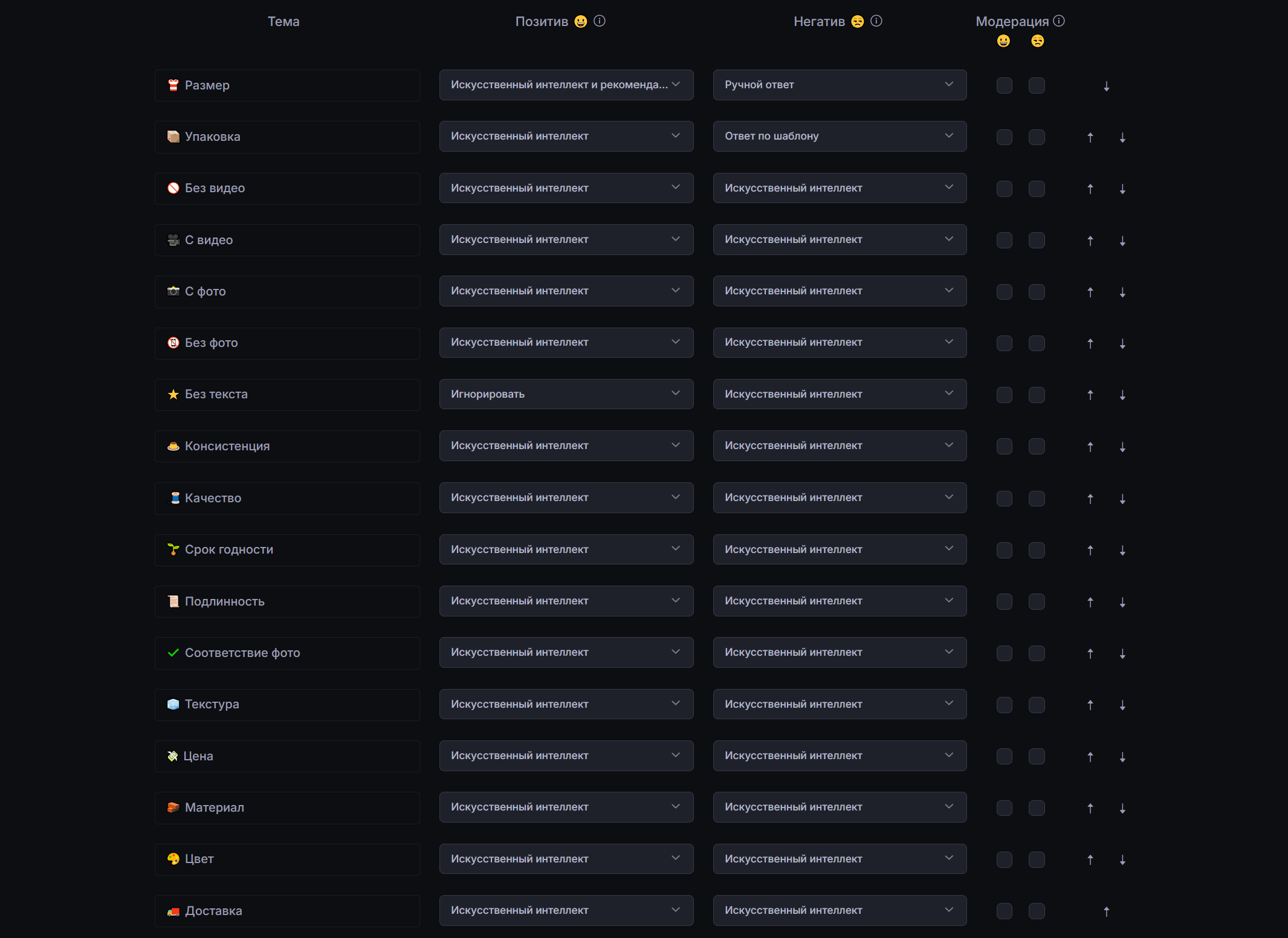
Task: Click the down arrow on the Без текста row
Action: tap(1122, 395)
